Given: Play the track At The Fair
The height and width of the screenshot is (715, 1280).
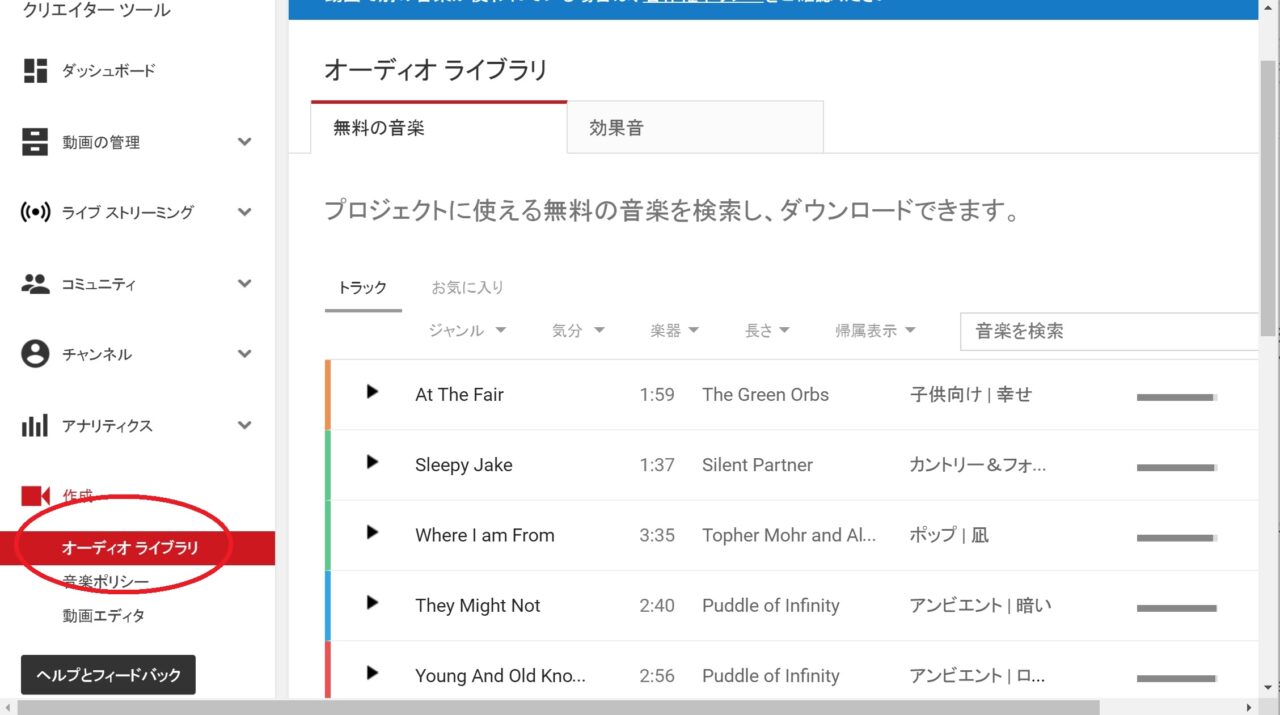Looking at the screenshot, I should (372, 392).
